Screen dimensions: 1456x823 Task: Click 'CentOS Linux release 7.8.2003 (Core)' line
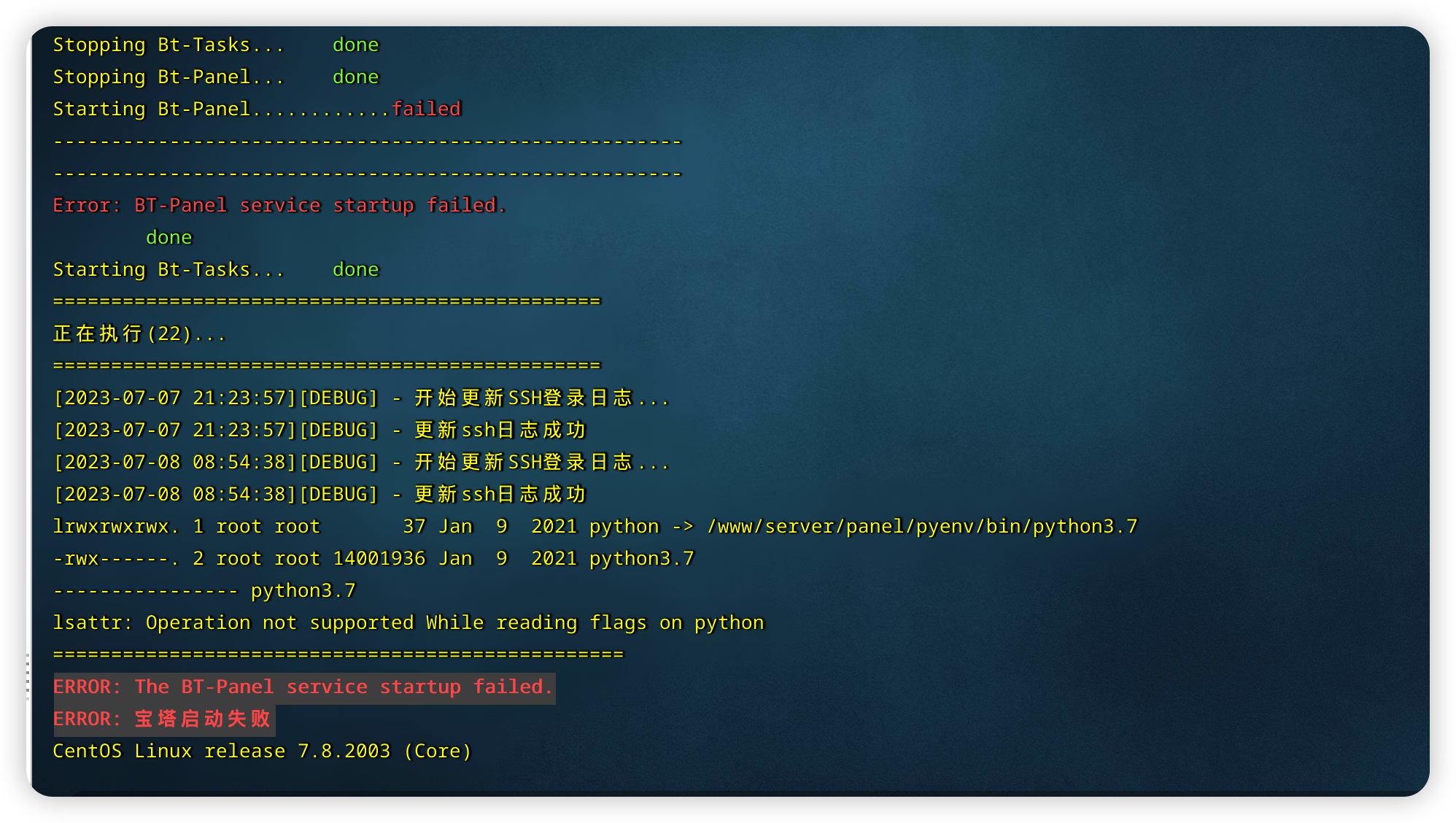pos(263,751)
